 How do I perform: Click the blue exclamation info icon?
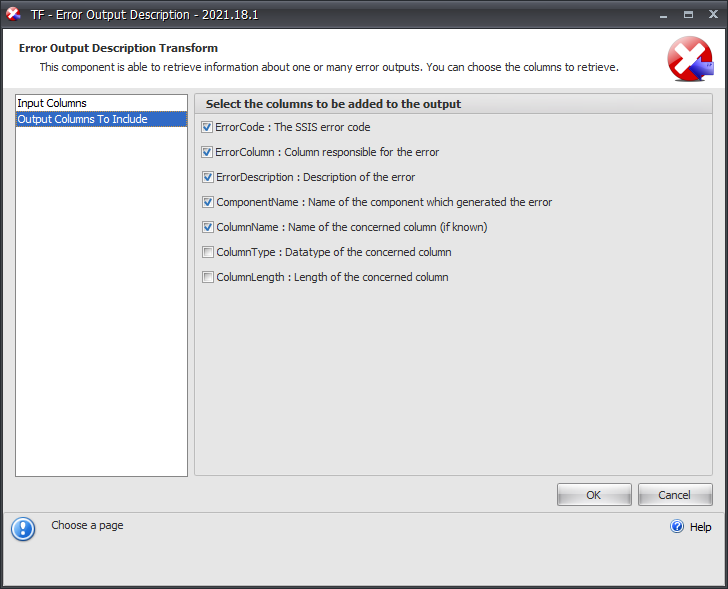tap(23, 529)
